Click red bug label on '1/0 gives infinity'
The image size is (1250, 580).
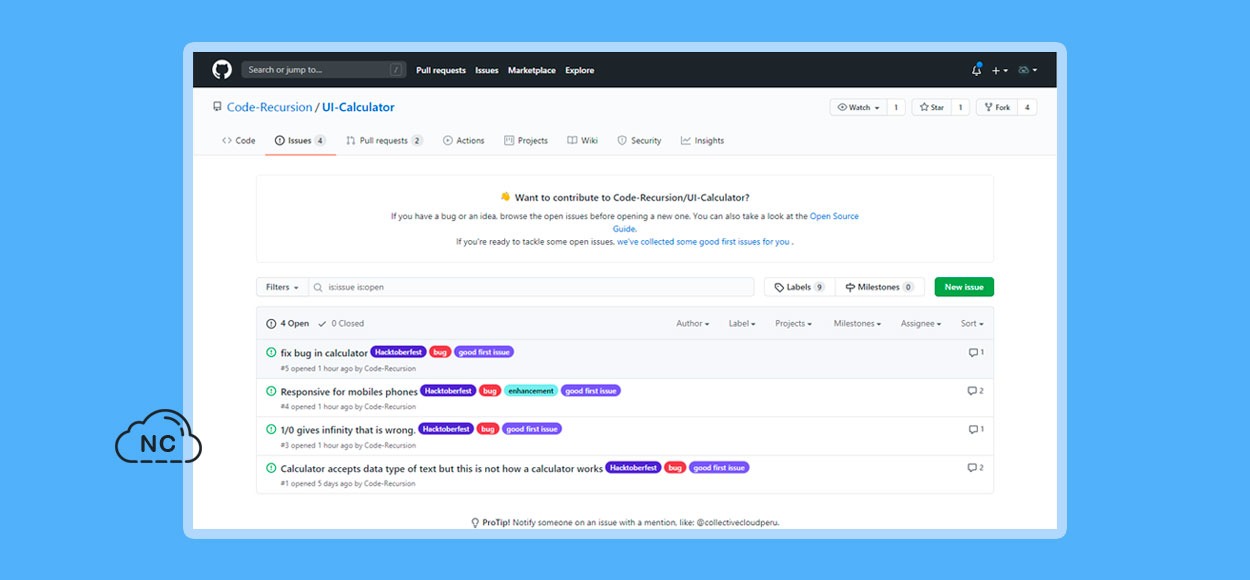(488, 429)
